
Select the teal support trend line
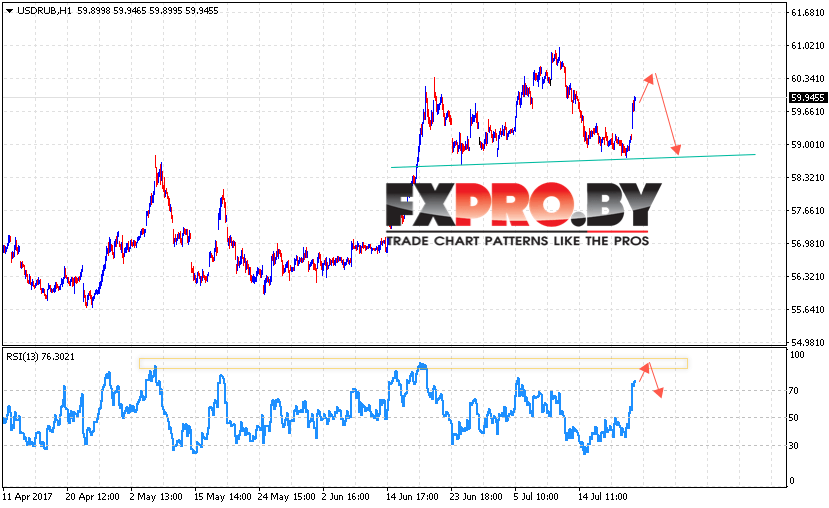coord(574,161)
